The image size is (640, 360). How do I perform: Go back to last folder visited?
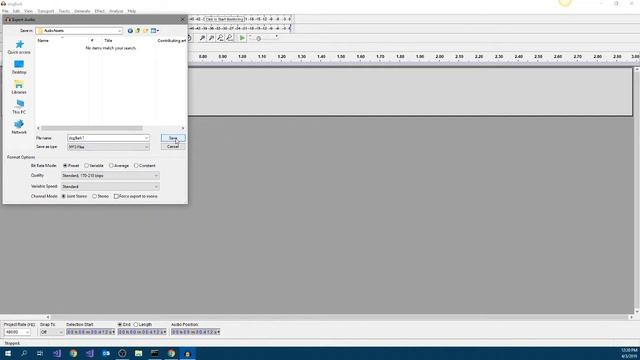(130, 31)
